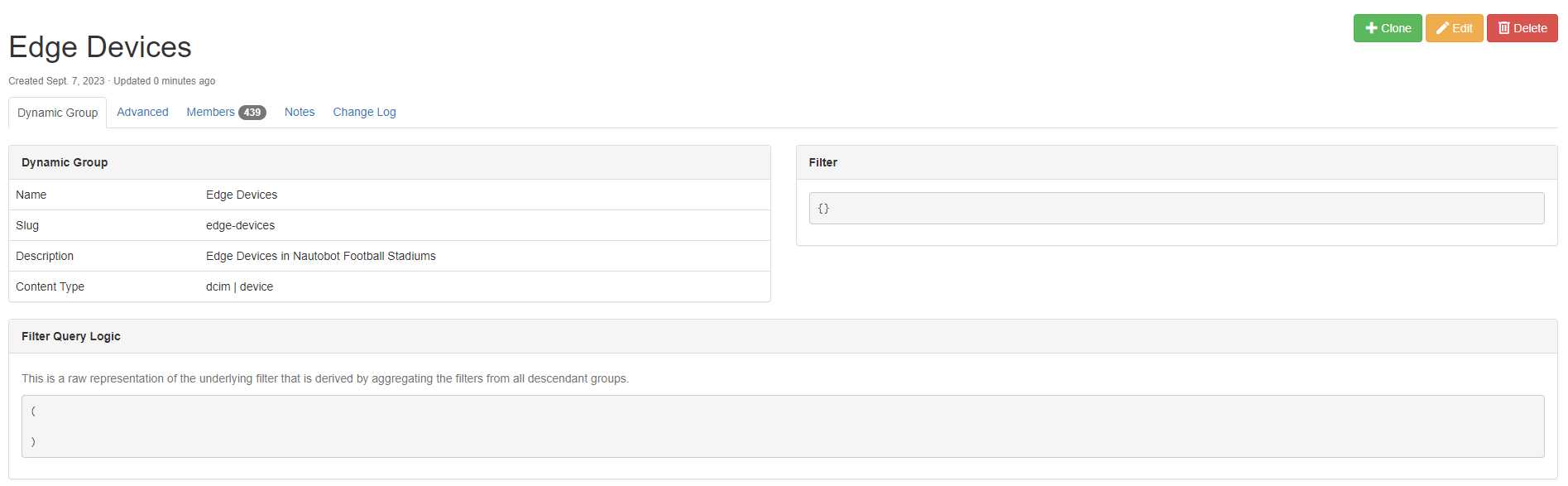The image size is (1568, 486).
Task: Click the Filter Query Logic code block
Action: [782, 426]
